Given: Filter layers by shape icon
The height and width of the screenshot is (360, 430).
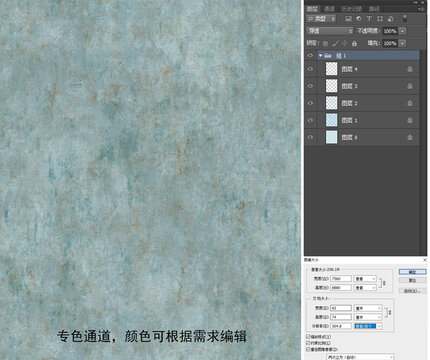Looking at the screenshot, I should 380,19.
